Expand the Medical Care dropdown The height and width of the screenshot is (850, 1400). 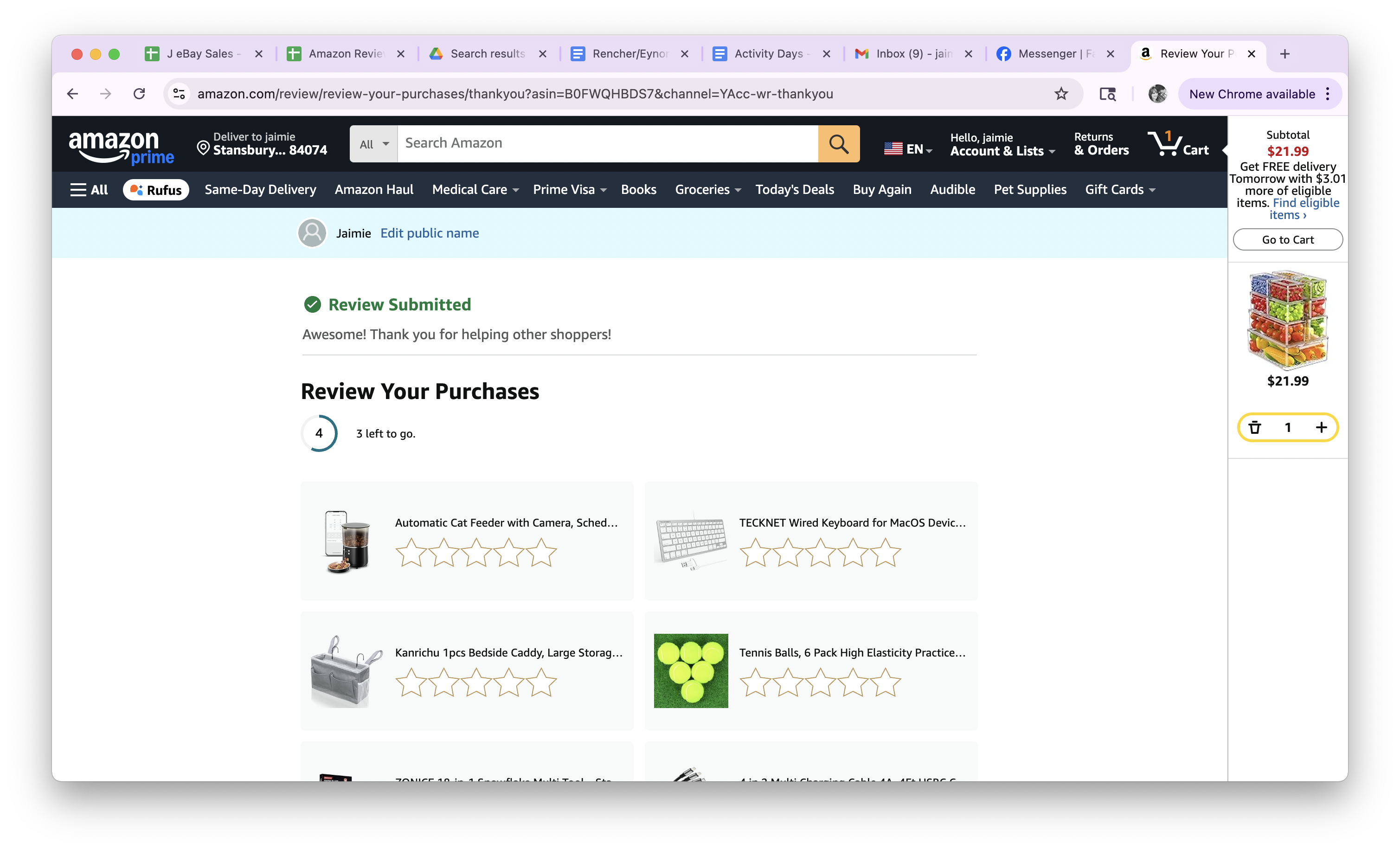475,190
